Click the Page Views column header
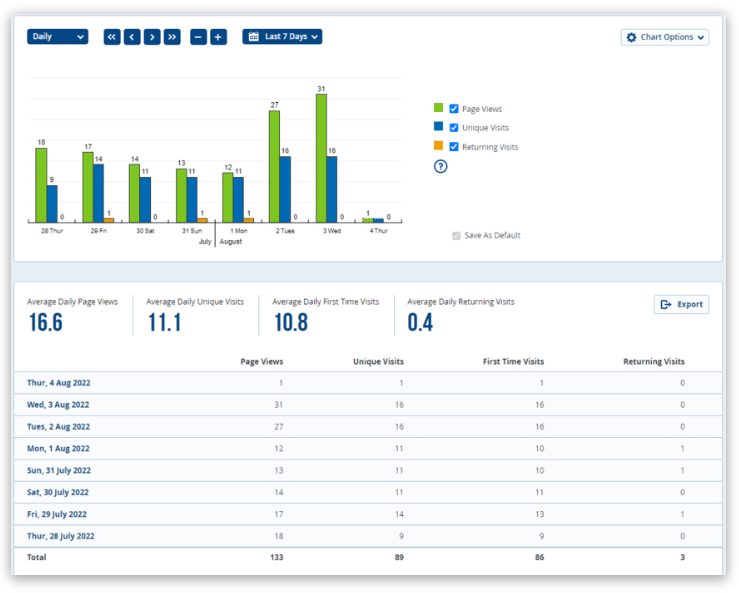 pyautogui.click(x=262, y=362)
